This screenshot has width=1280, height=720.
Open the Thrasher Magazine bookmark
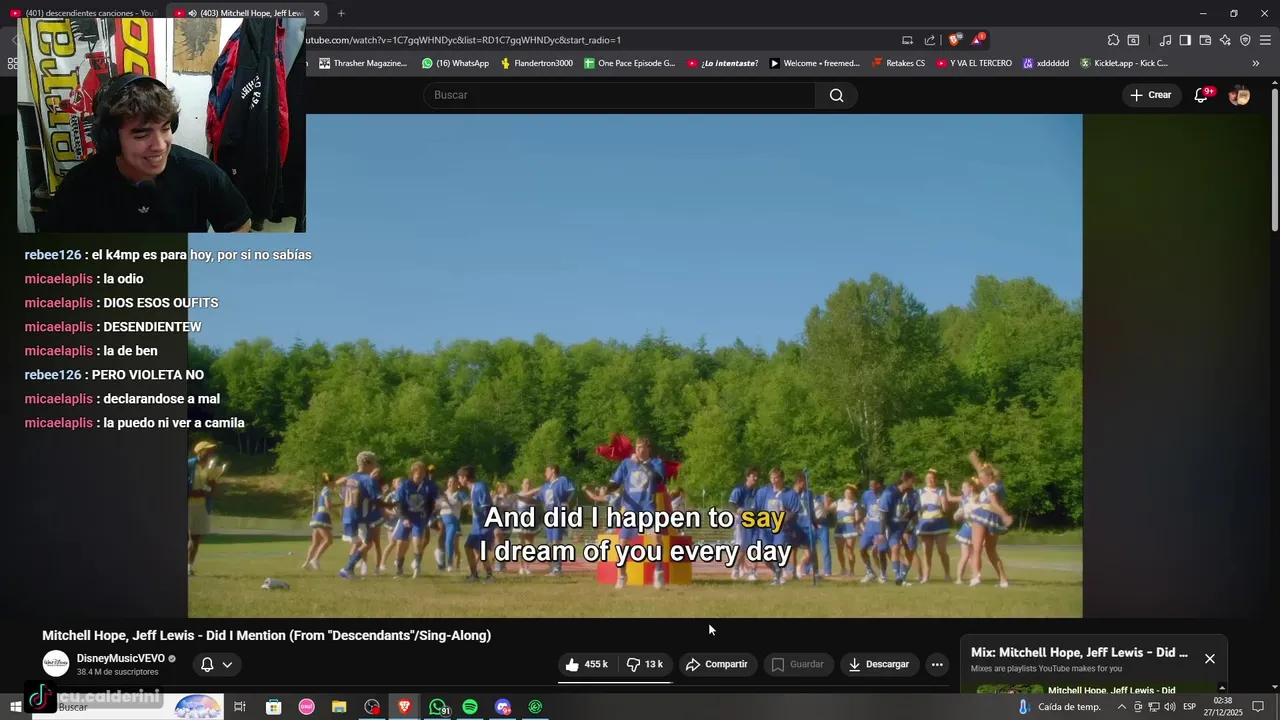[x=363, y=63]
